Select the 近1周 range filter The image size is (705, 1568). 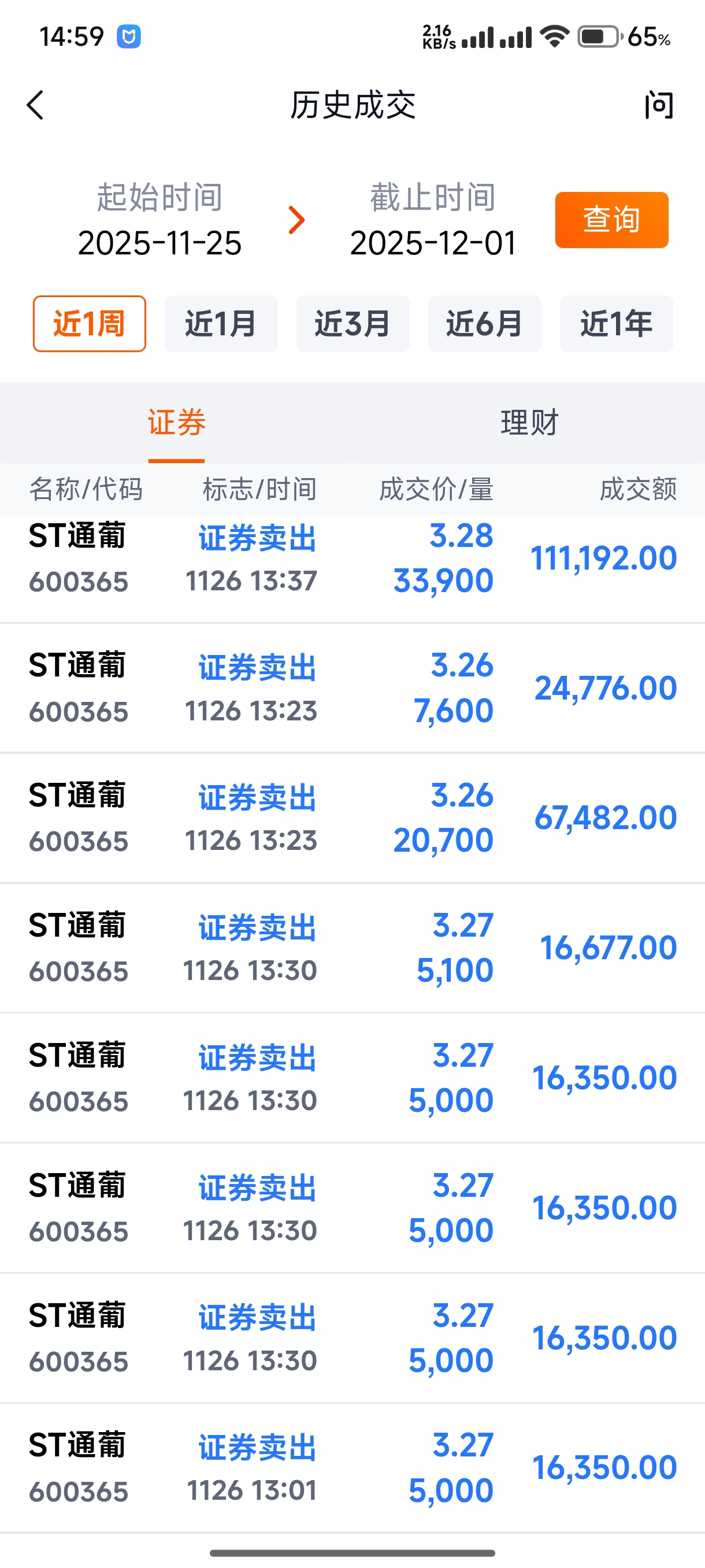coord(90,324)
